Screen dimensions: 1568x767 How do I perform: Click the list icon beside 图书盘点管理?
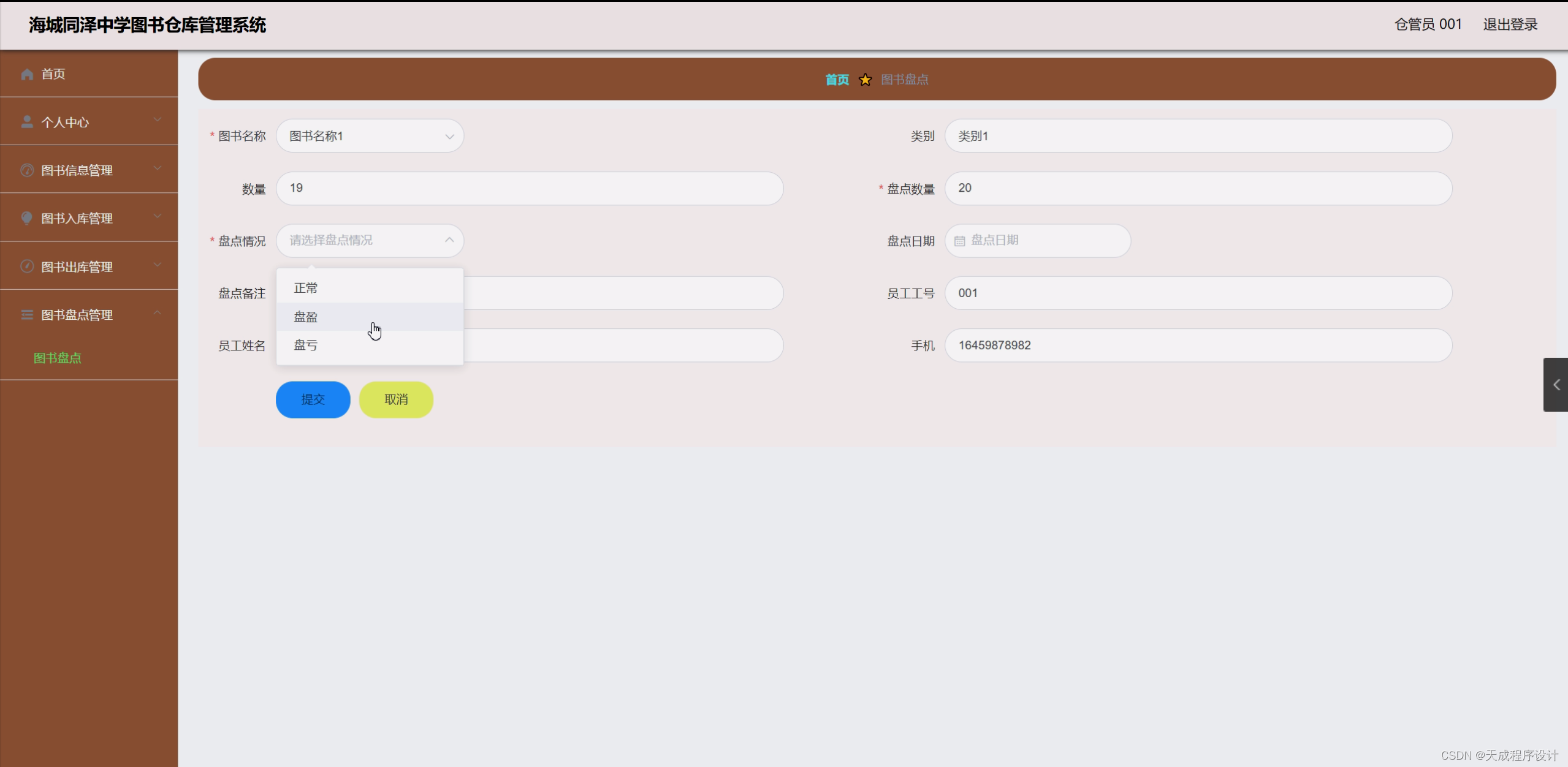[x=27, y=315]
